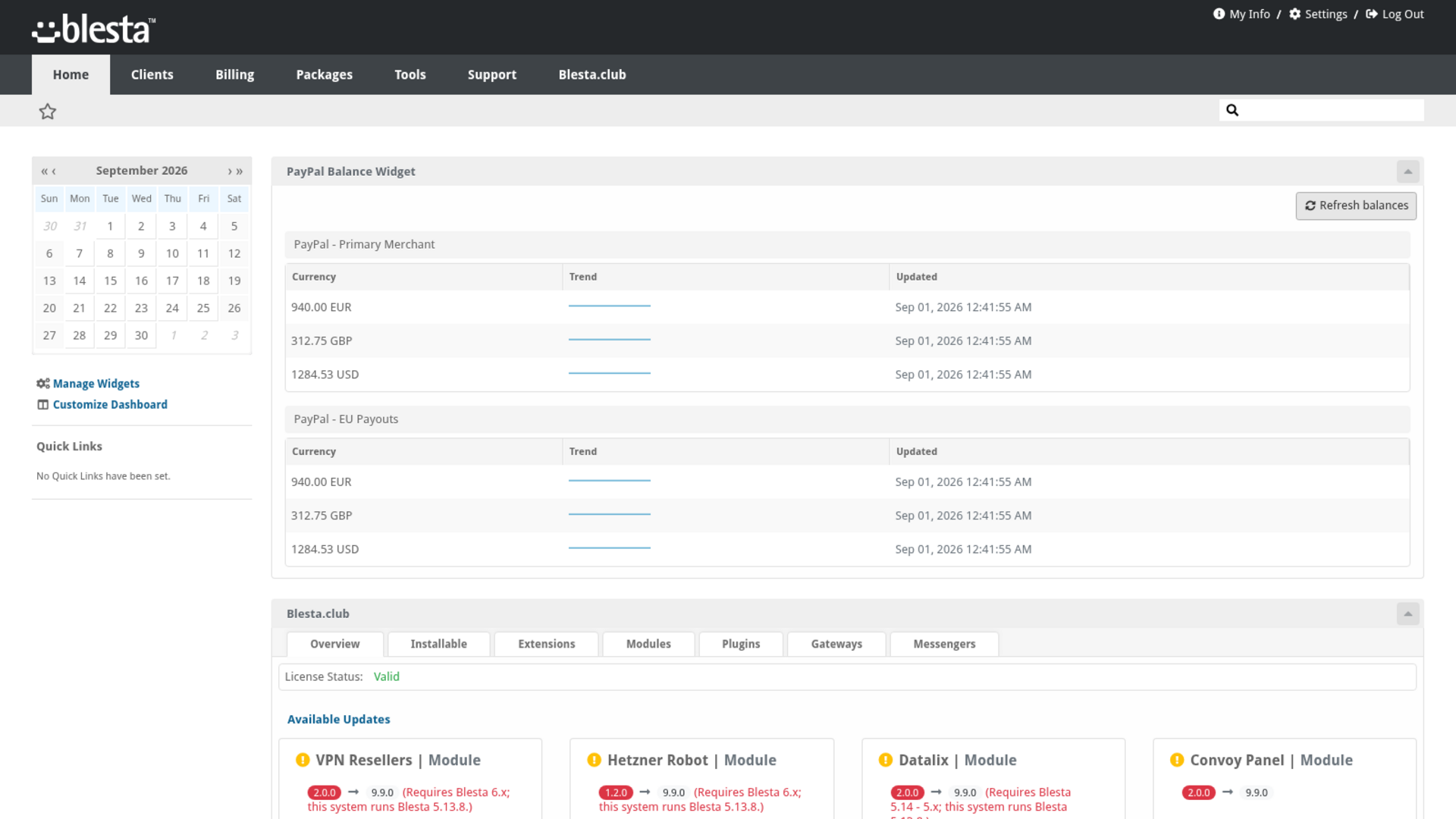The width and height of the screenshot is (1456, 819).
Task: Click the Manage Widgets gears icon
Action: click(43, 384)
